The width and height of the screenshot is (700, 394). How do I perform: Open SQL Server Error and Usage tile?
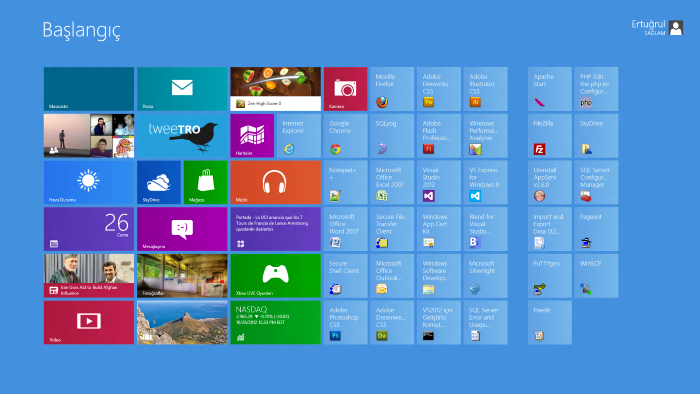tap(486, 323)
